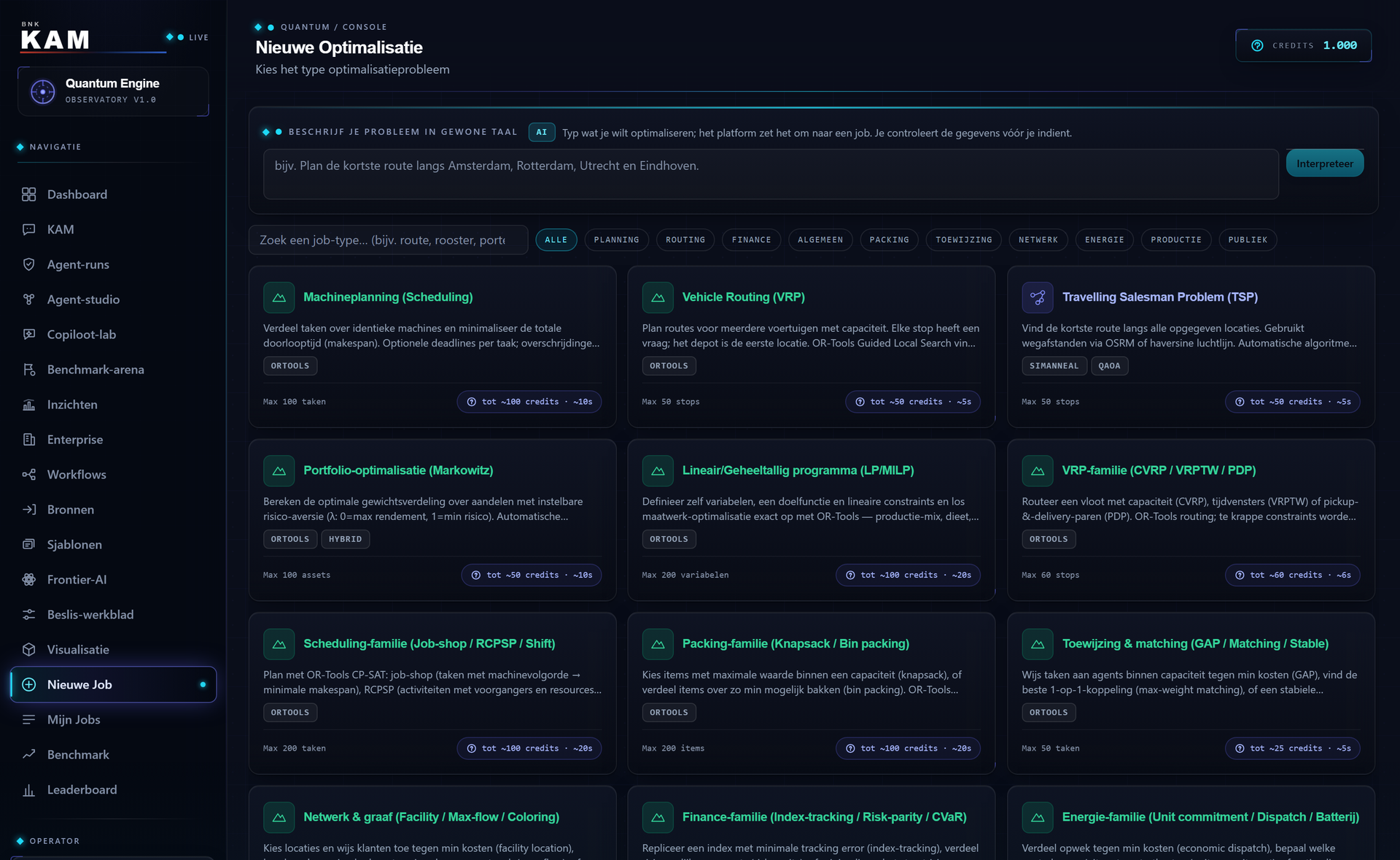Viewport: 1400px width, 860px height.
Task: Filter job types by FINANCE
Action: 751,240
